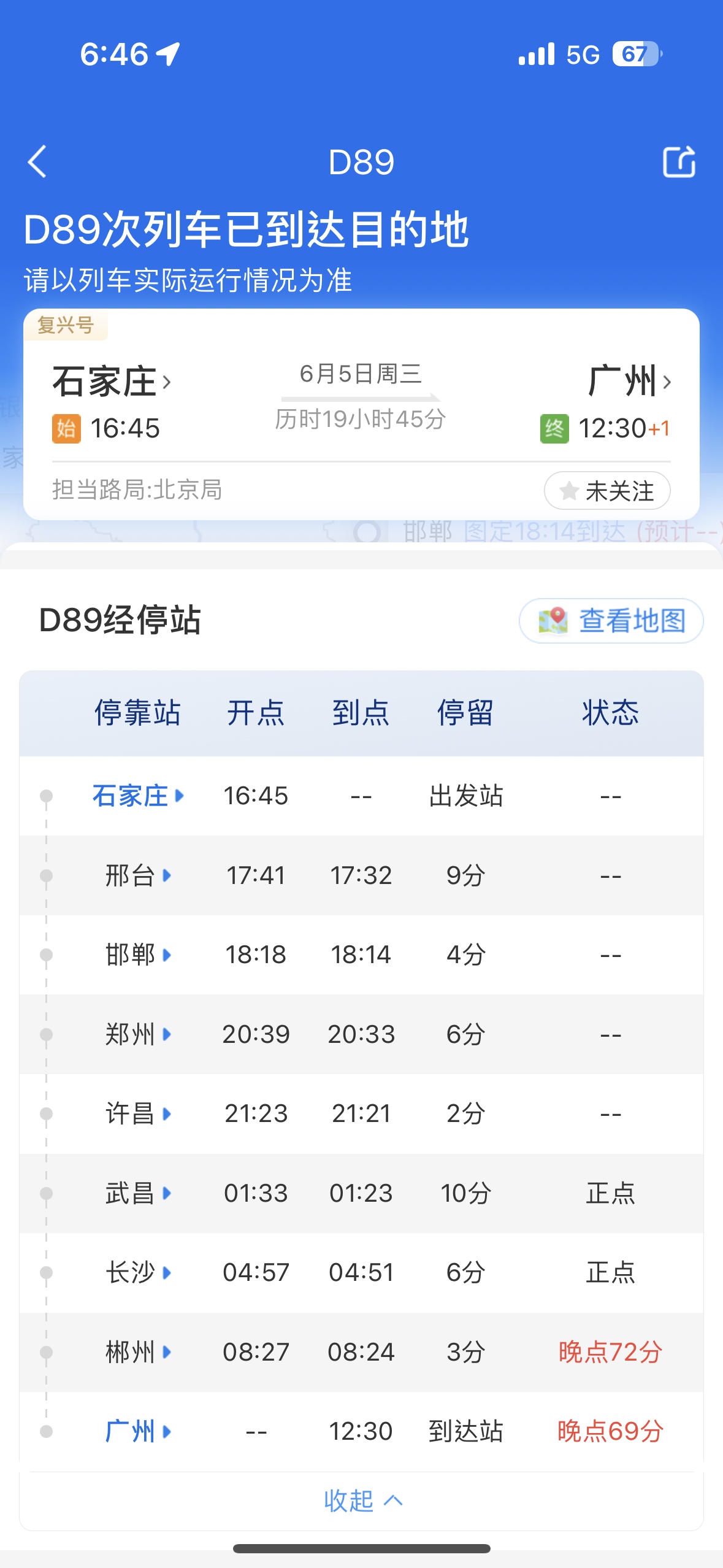
Task: Tap the share icon at top right
Action: tap(679, 162)
